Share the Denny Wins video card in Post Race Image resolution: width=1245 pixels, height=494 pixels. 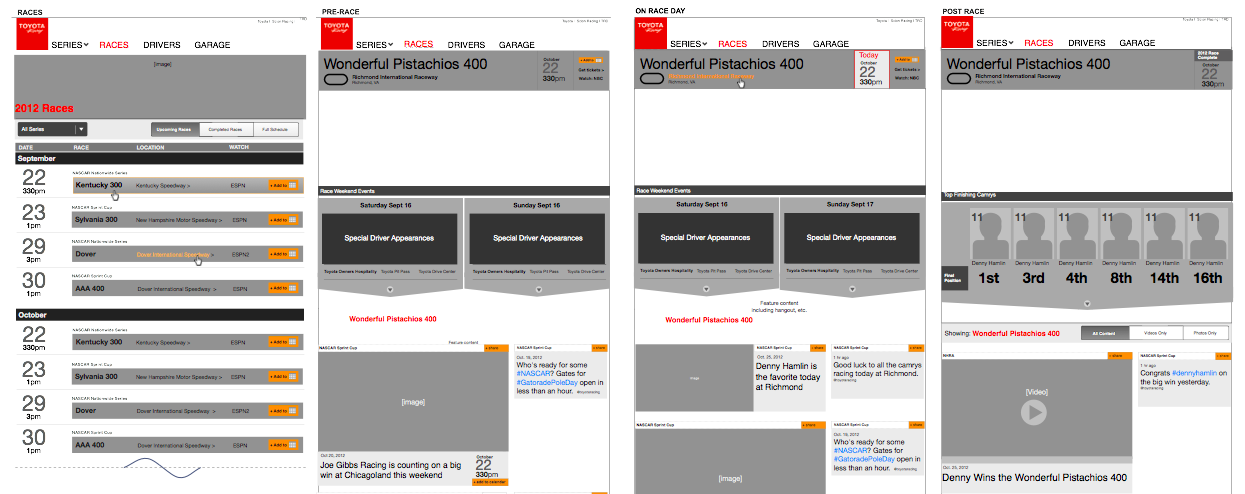[1120, 356]
